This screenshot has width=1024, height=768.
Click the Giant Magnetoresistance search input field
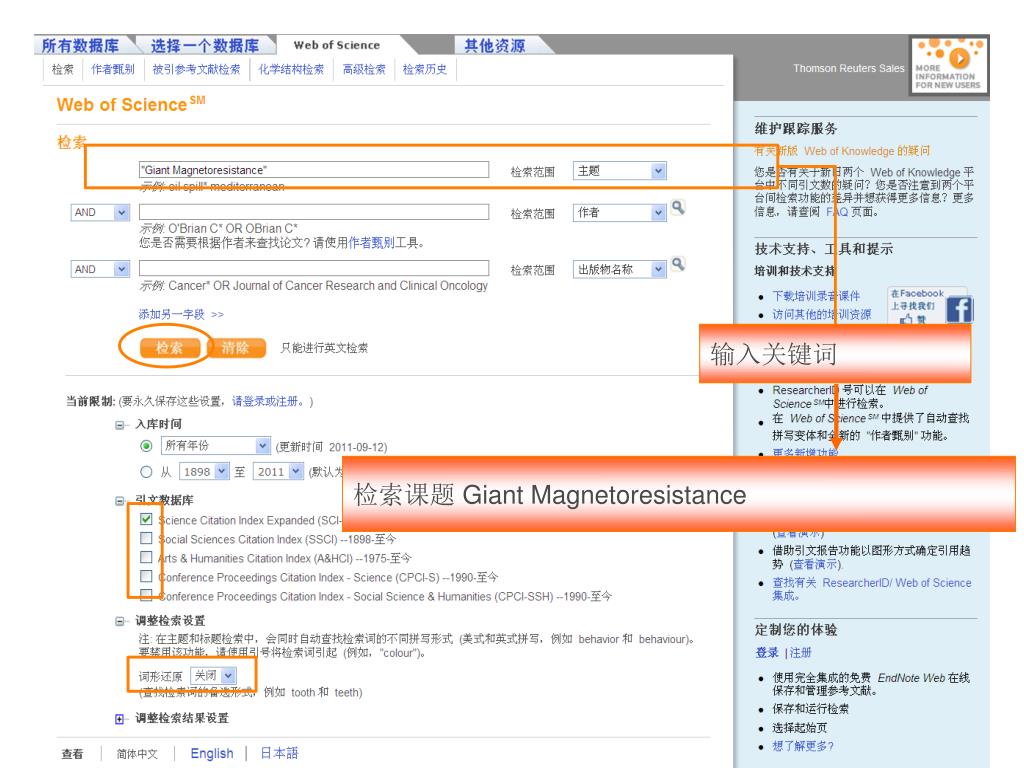tap(312, 170)
